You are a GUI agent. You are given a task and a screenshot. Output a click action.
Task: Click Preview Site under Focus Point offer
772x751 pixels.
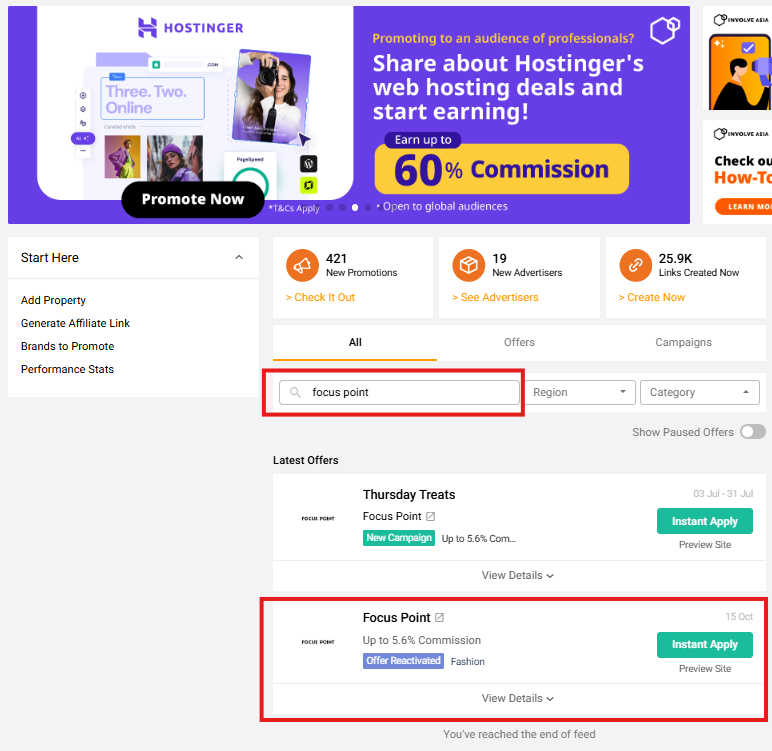click(x=705, y=669)
